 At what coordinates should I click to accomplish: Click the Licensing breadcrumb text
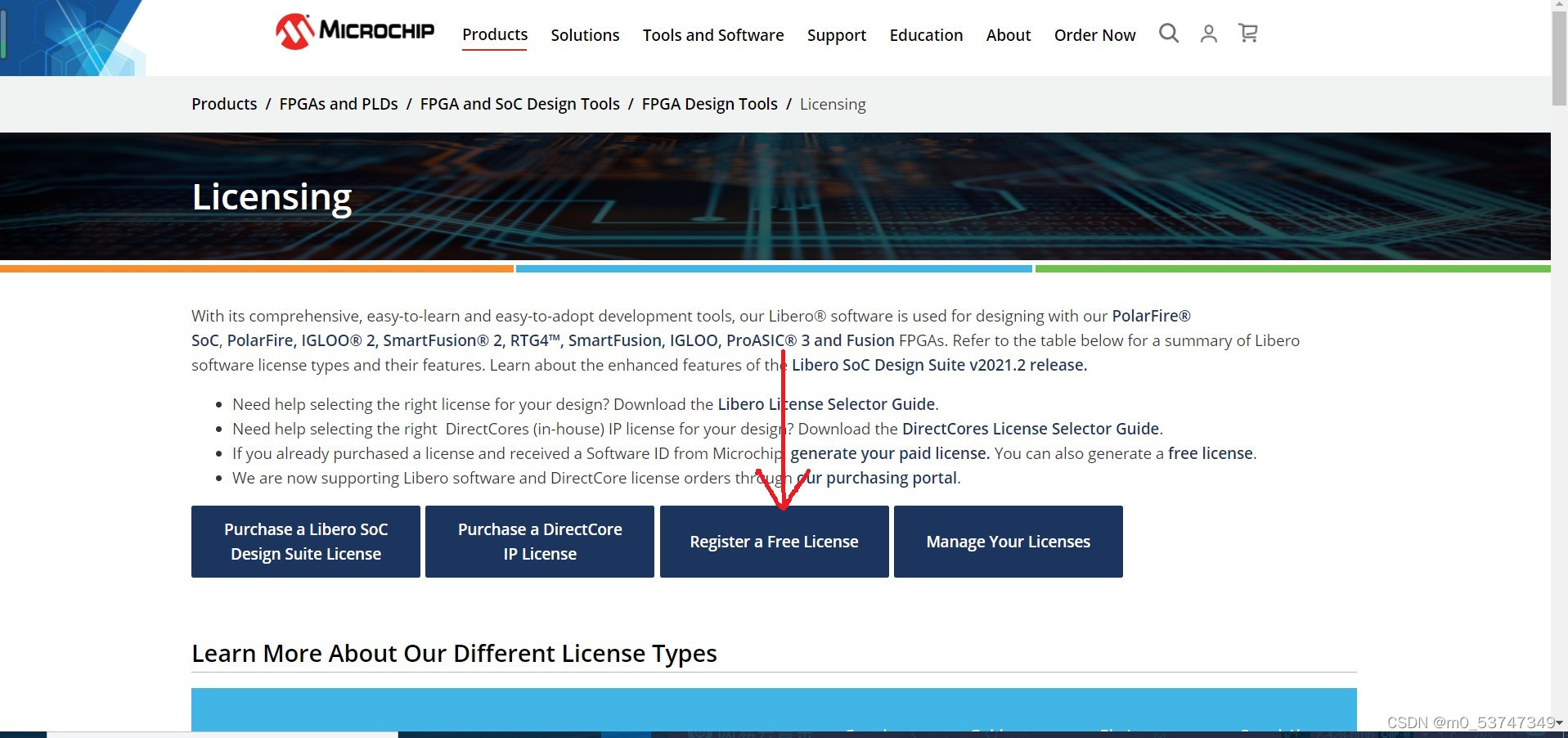pos(833,104)
